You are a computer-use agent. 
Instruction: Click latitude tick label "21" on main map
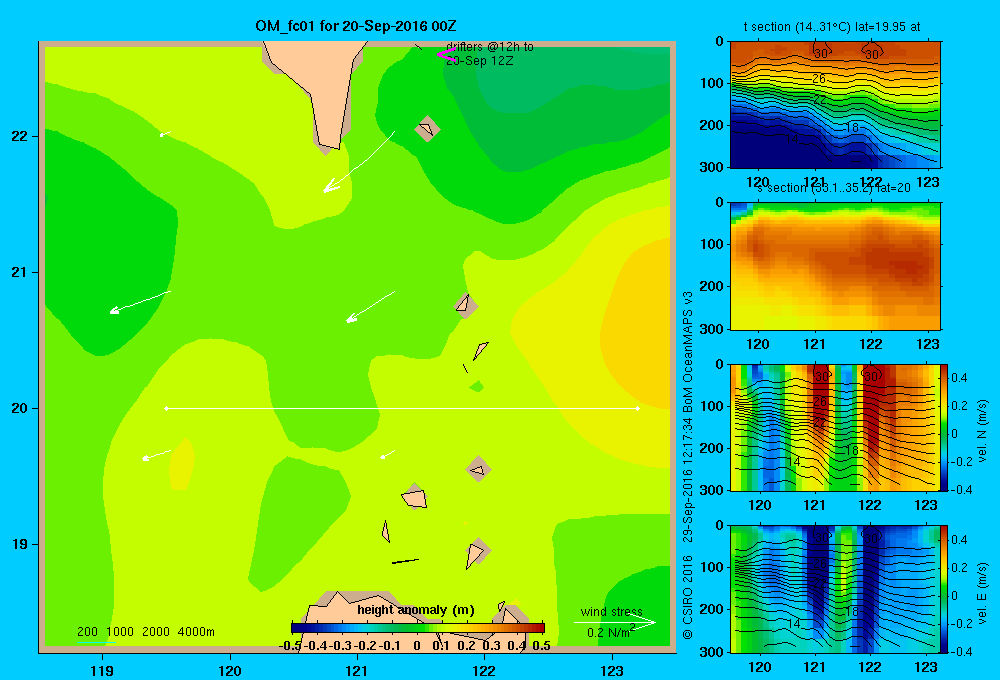coord(20,272)
